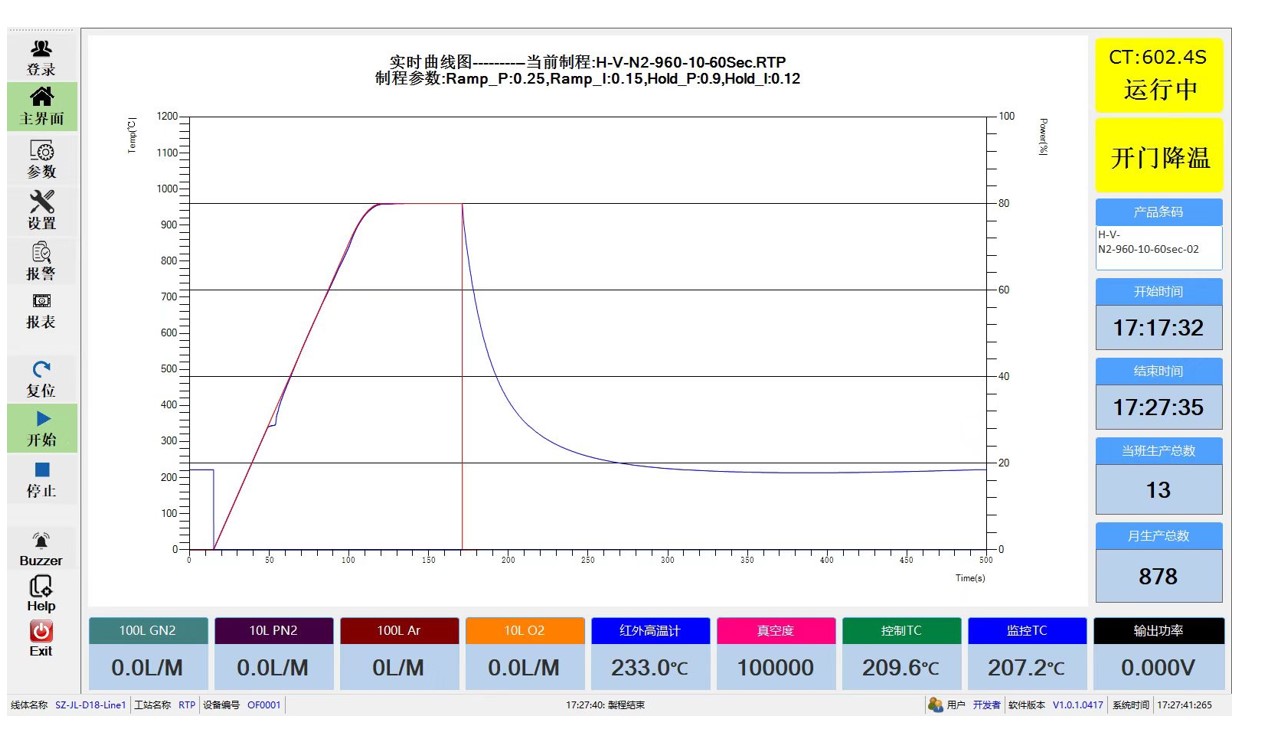1270x735 pixels.
Task: Click the 红外高温计 pyrometer header
Action: tap(650, 631)
